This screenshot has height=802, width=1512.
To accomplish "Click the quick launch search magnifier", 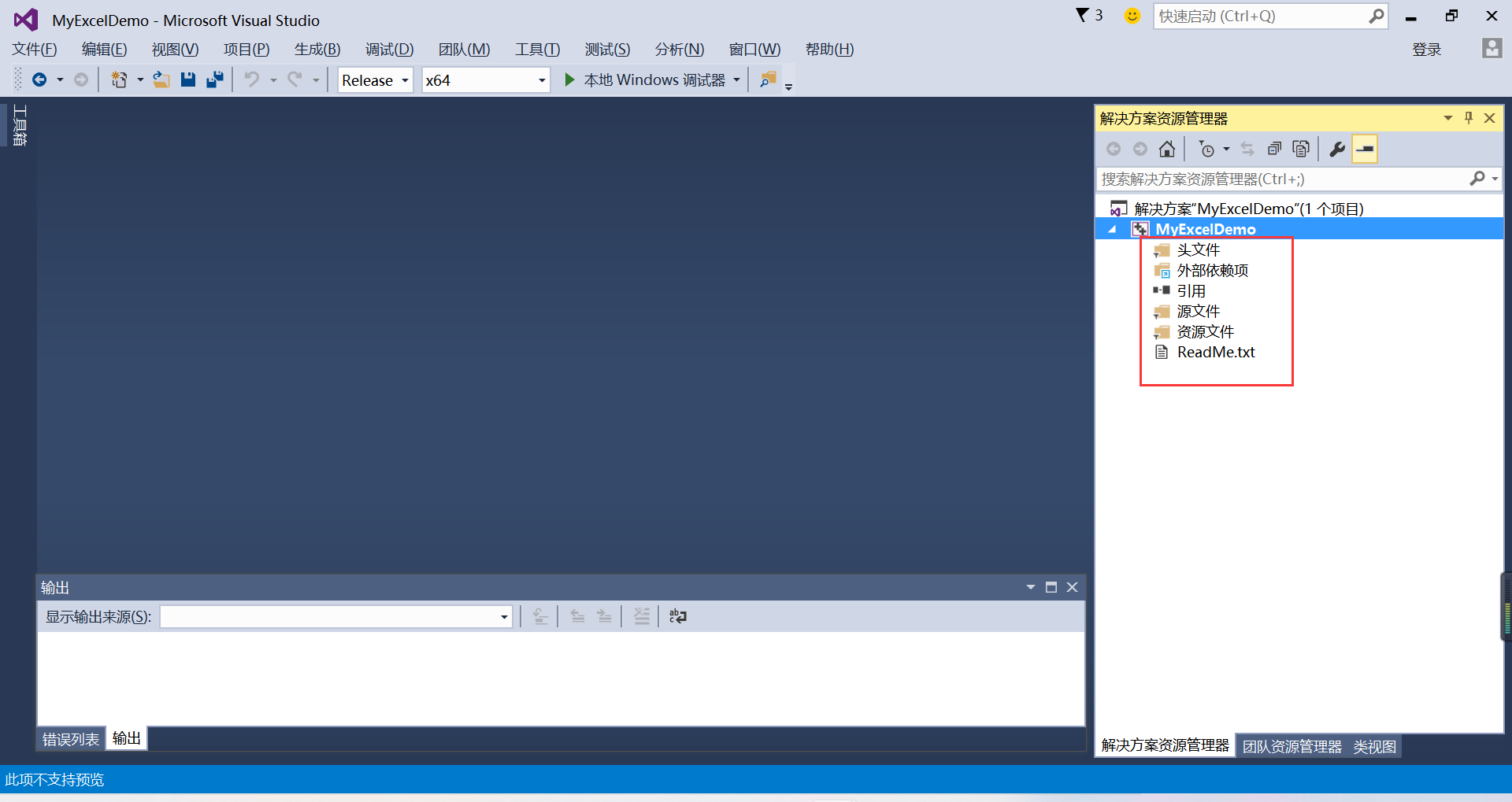I will (1376, 16).
